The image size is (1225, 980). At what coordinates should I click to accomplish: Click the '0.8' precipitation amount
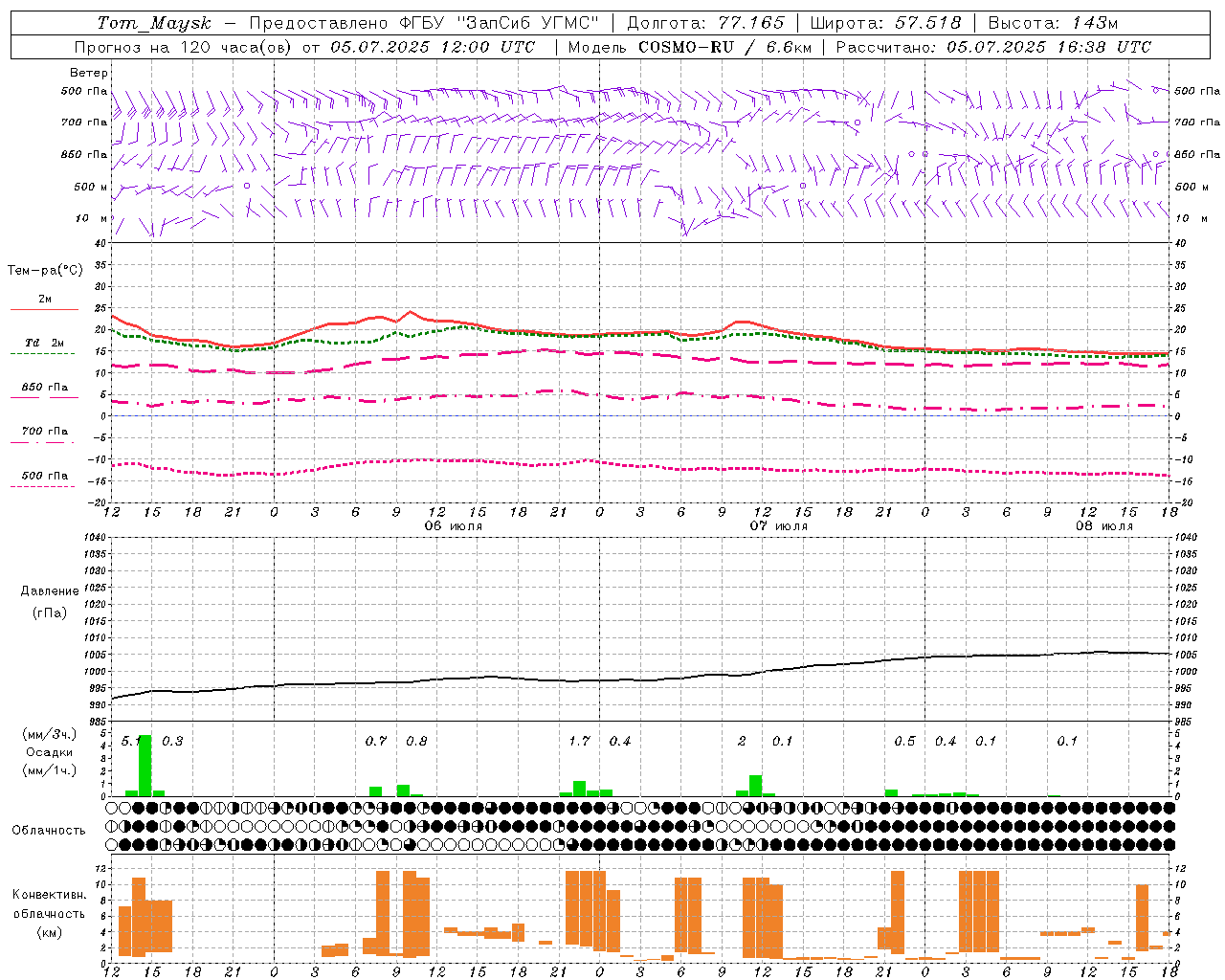coord(416,742)
